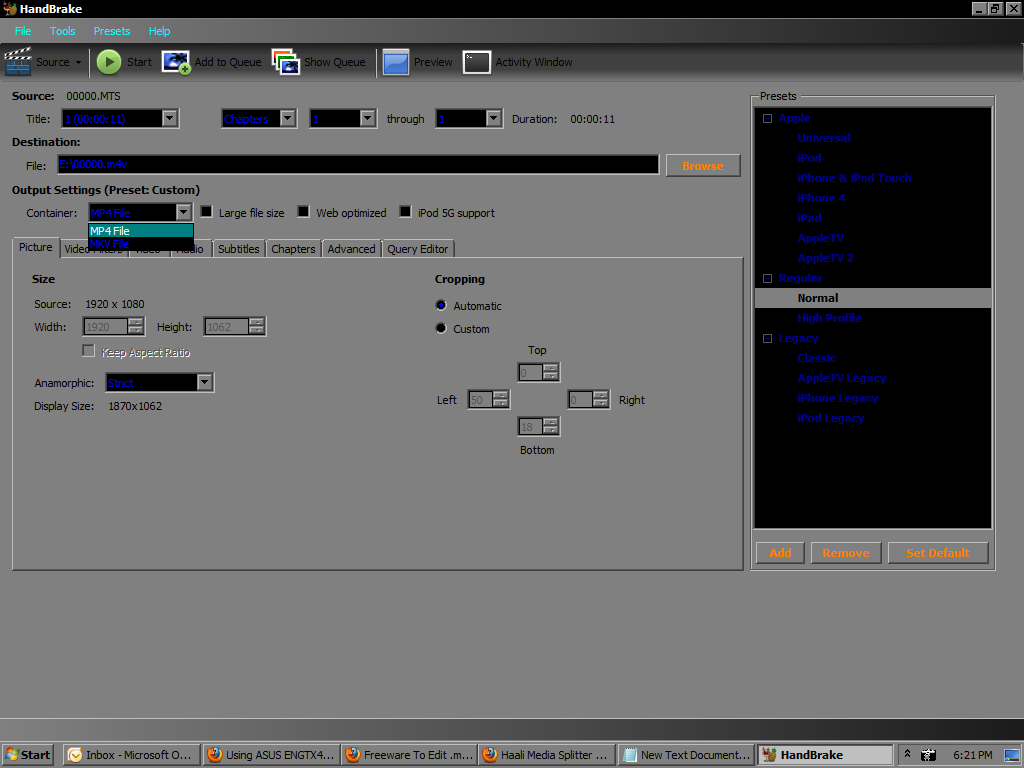Click the Remove preset button
Viewport: 1024px width, 768px height.
pos(846,552)
